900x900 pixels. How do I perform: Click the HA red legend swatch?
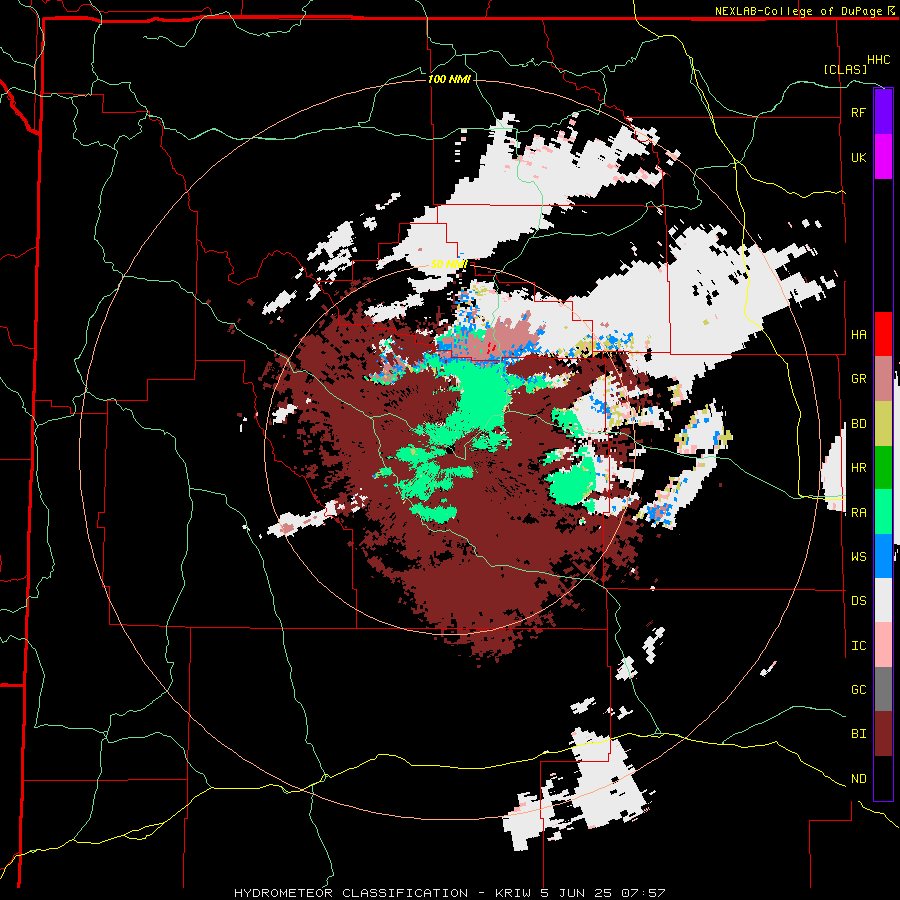pos(883,334)
